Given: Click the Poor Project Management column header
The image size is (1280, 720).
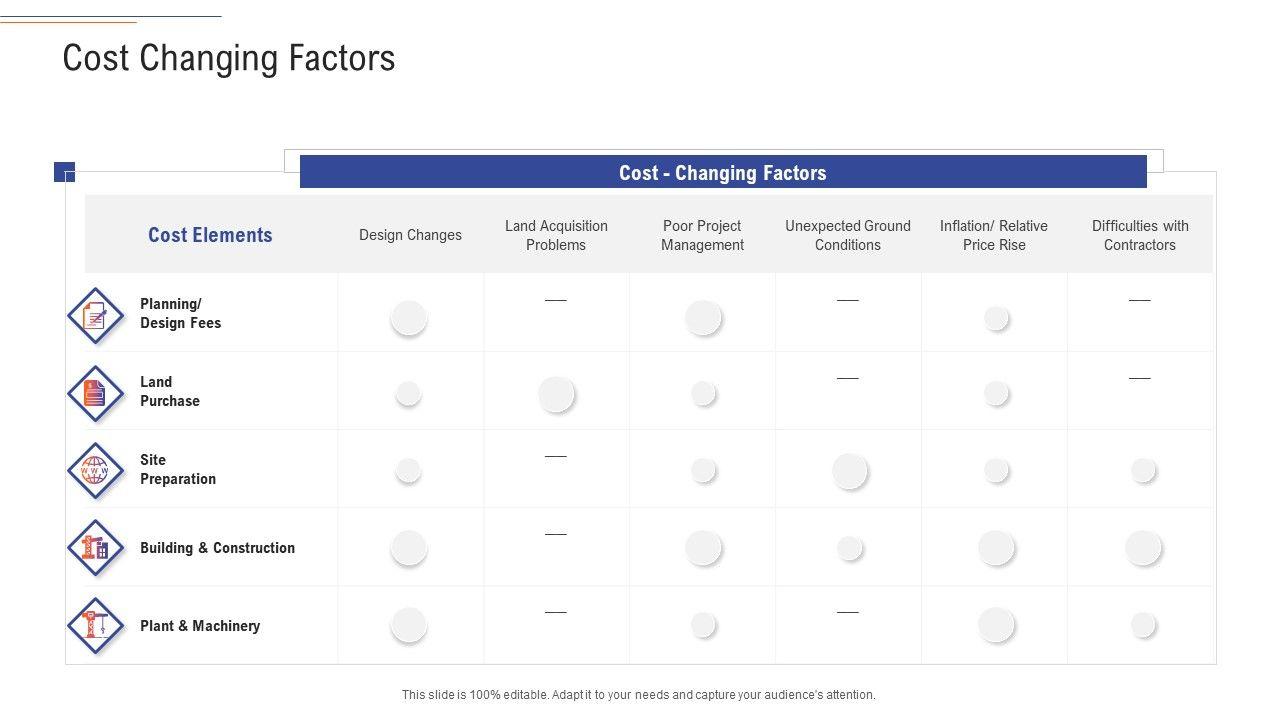Looking at the screenshot, I should point(702,235).
